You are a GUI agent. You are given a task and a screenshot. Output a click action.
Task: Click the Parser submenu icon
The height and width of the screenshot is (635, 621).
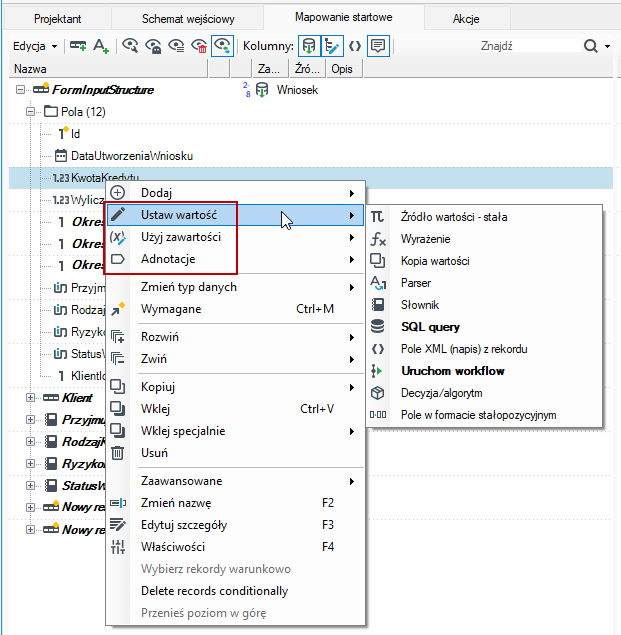(378, 283)
